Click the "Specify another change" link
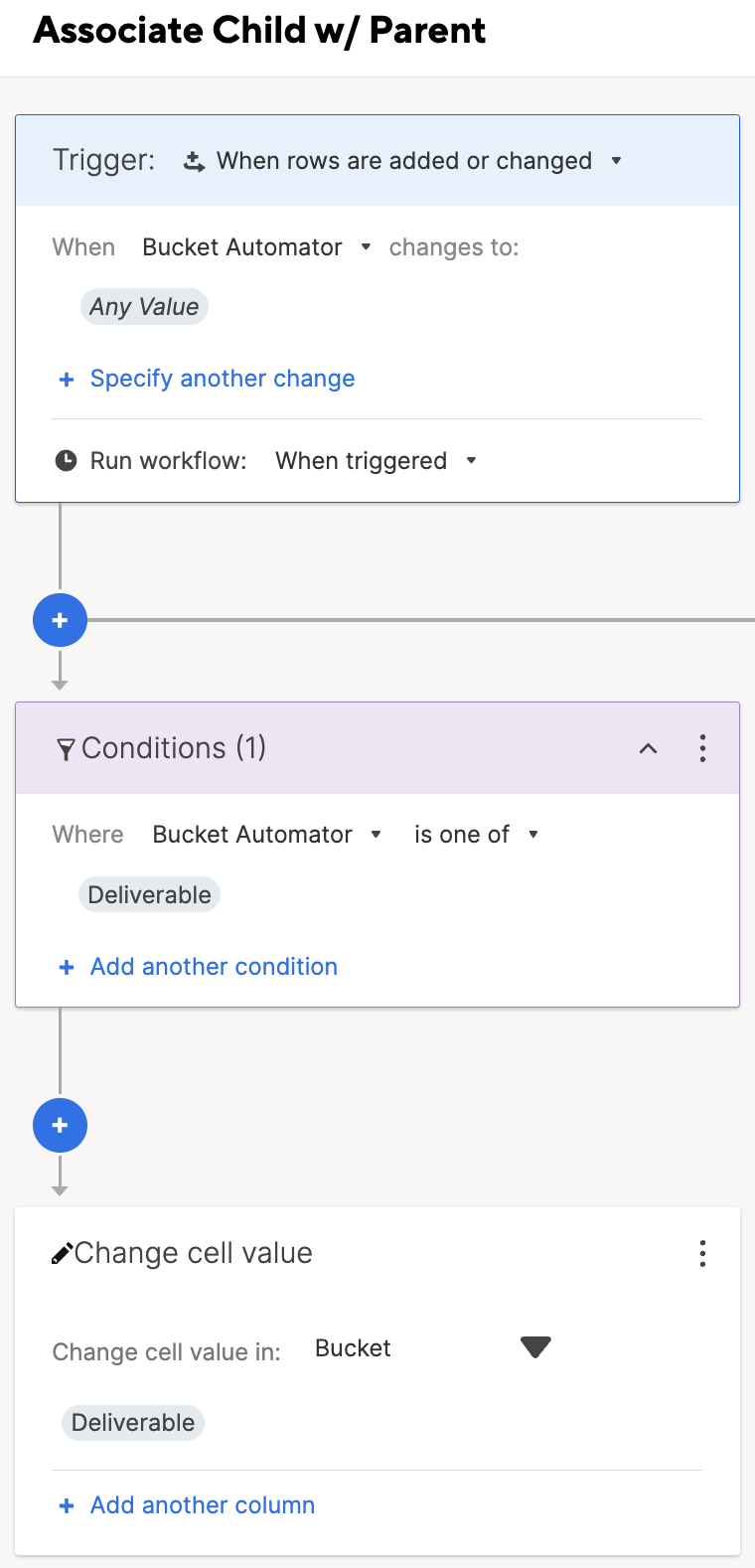 [222, 379]
